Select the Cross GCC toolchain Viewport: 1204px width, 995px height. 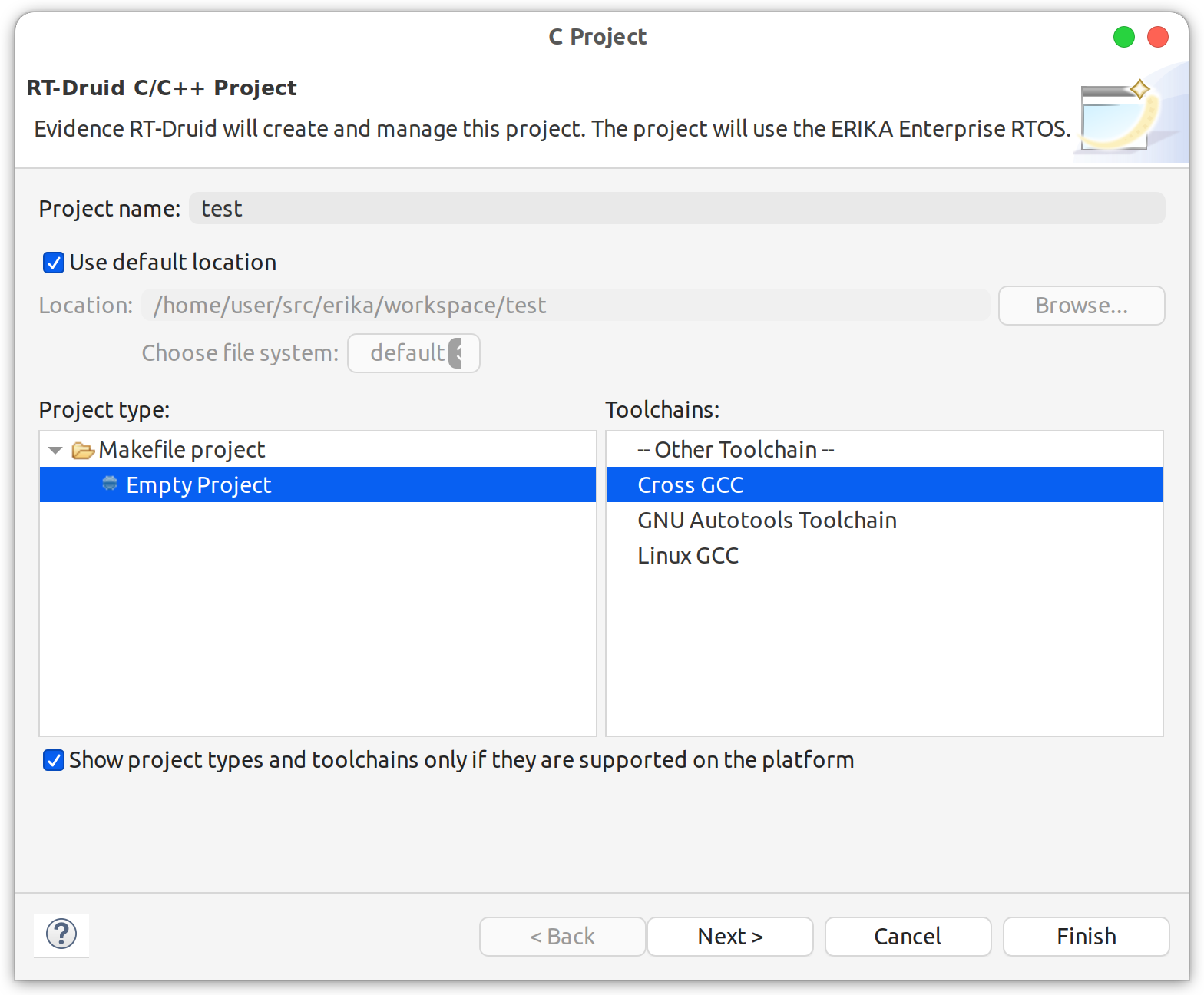click(x=885, y=484)
